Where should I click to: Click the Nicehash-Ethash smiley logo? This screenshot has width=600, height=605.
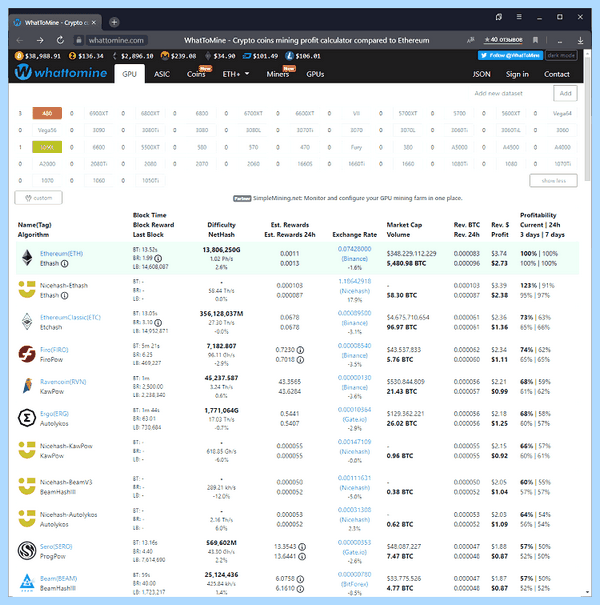pyautogui.click(x=27, y=289)
